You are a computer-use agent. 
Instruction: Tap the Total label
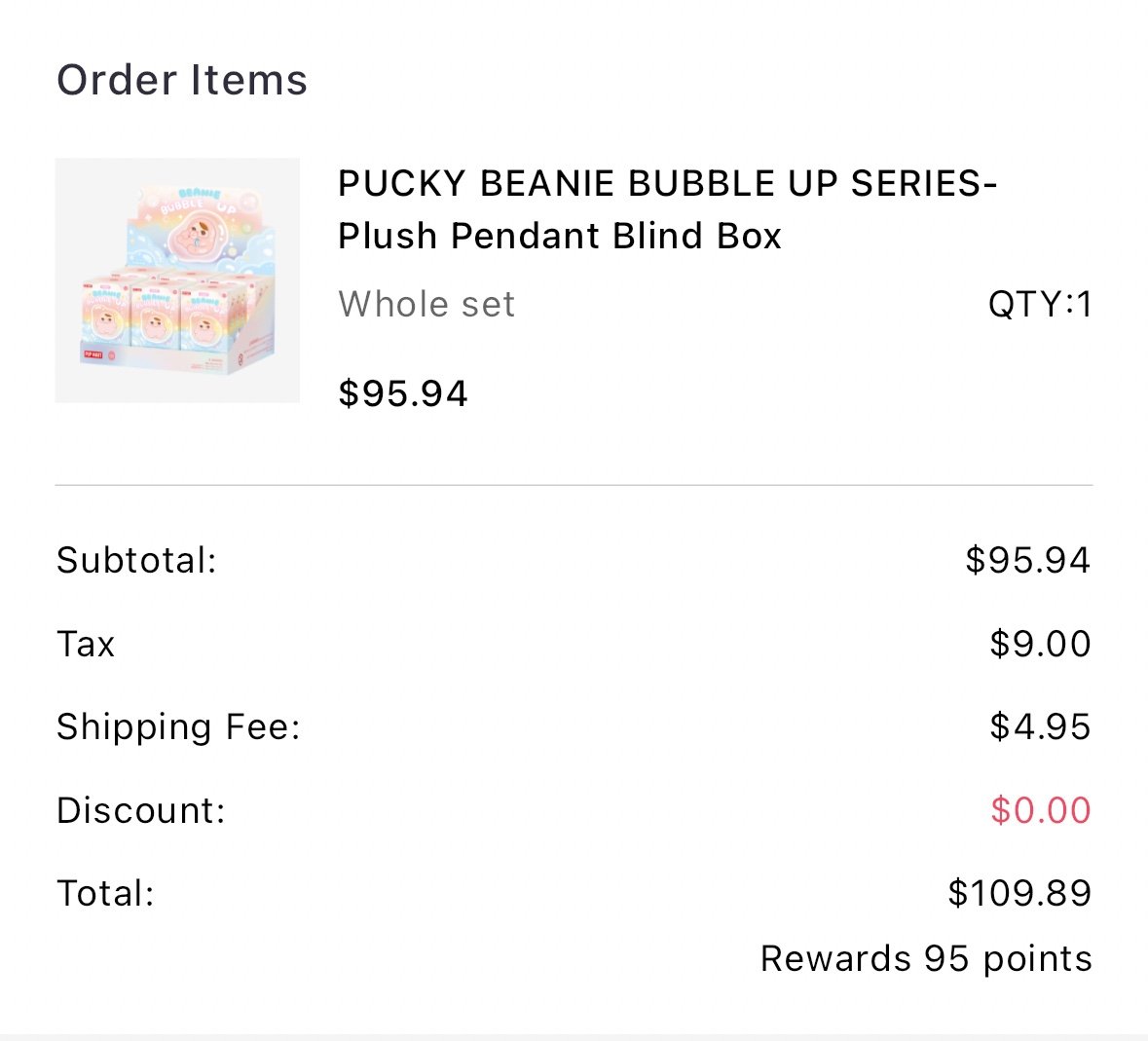click(x=105, y=893)
